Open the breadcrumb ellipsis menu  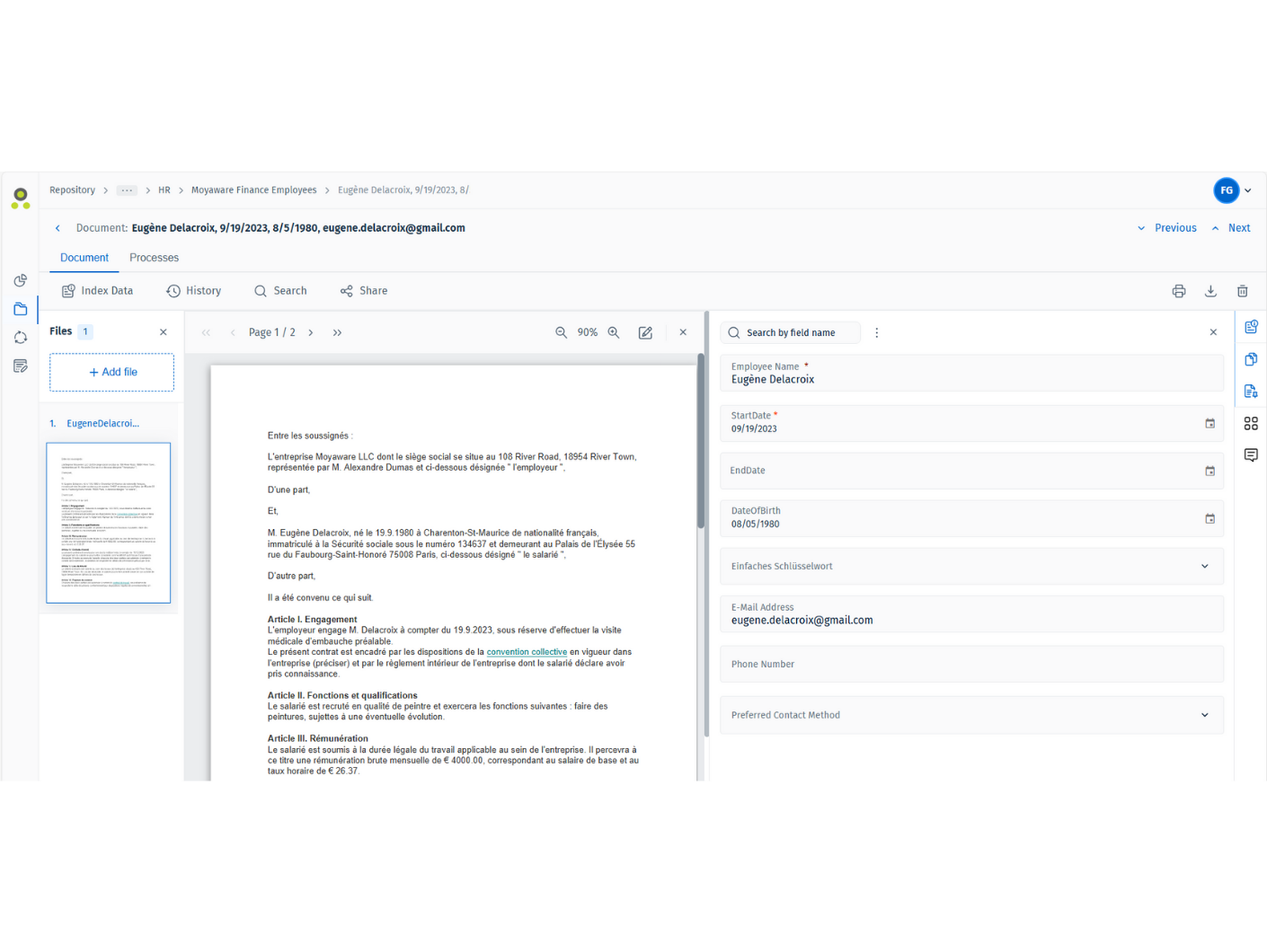coord(126,190)
